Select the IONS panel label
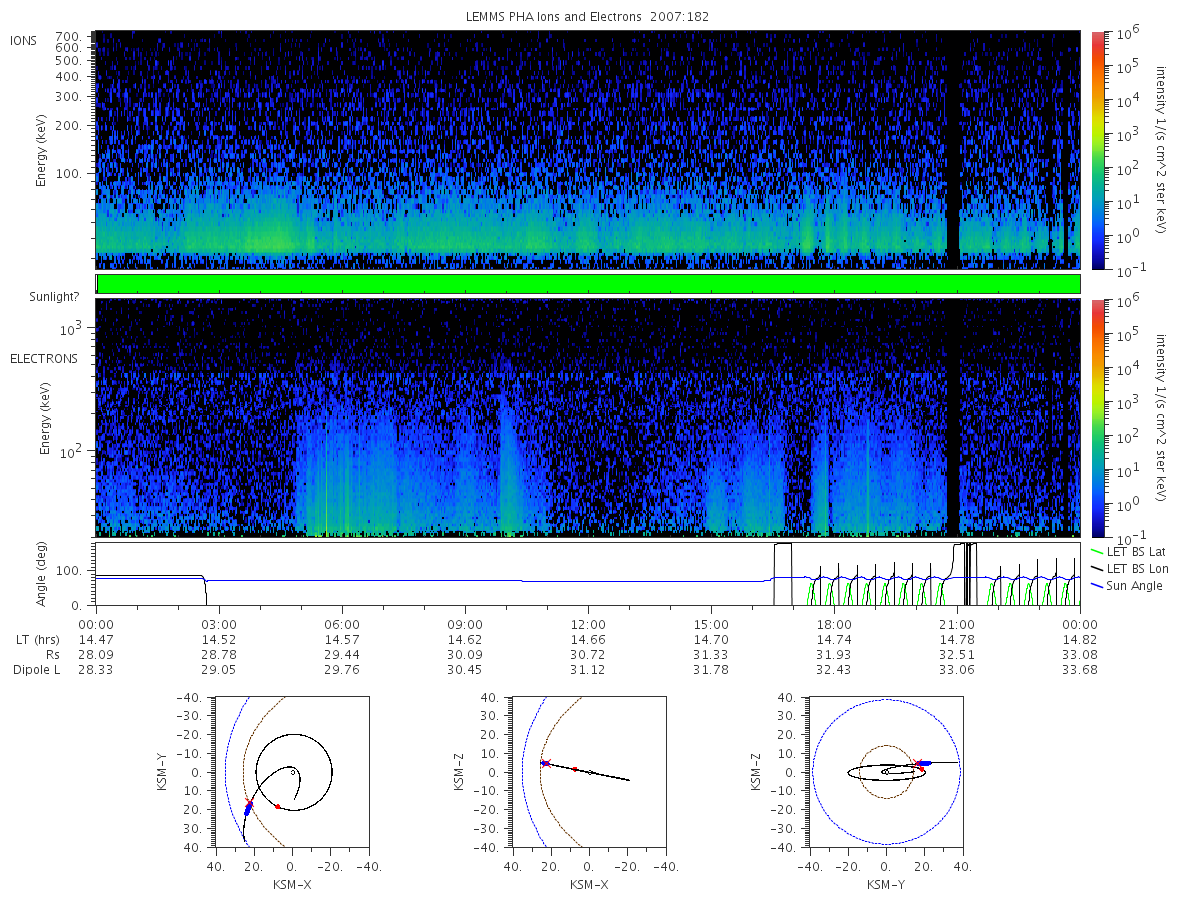This screenshot has height=900, width=1200. (25, 41)
